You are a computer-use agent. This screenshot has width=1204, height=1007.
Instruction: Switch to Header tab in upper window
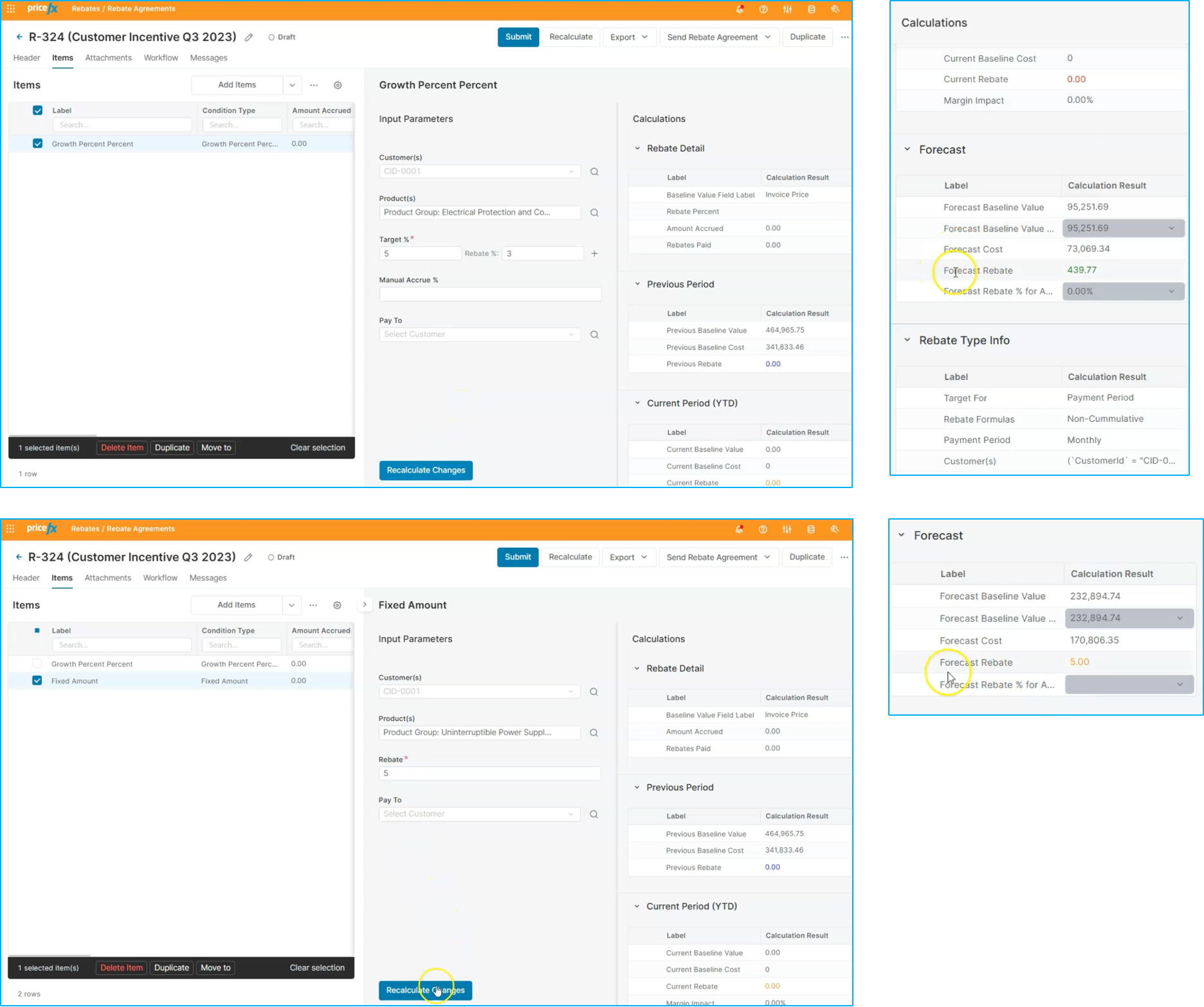click(27, 58)
